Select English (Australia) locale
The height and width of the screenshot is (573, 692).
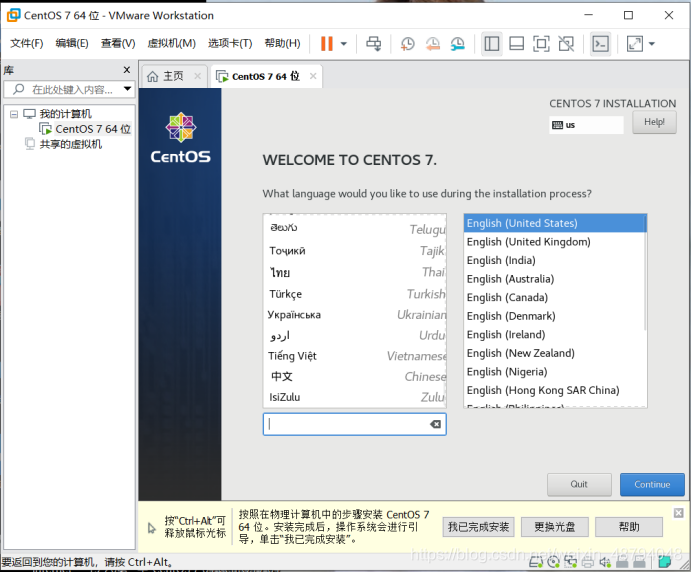pos(554,279)
